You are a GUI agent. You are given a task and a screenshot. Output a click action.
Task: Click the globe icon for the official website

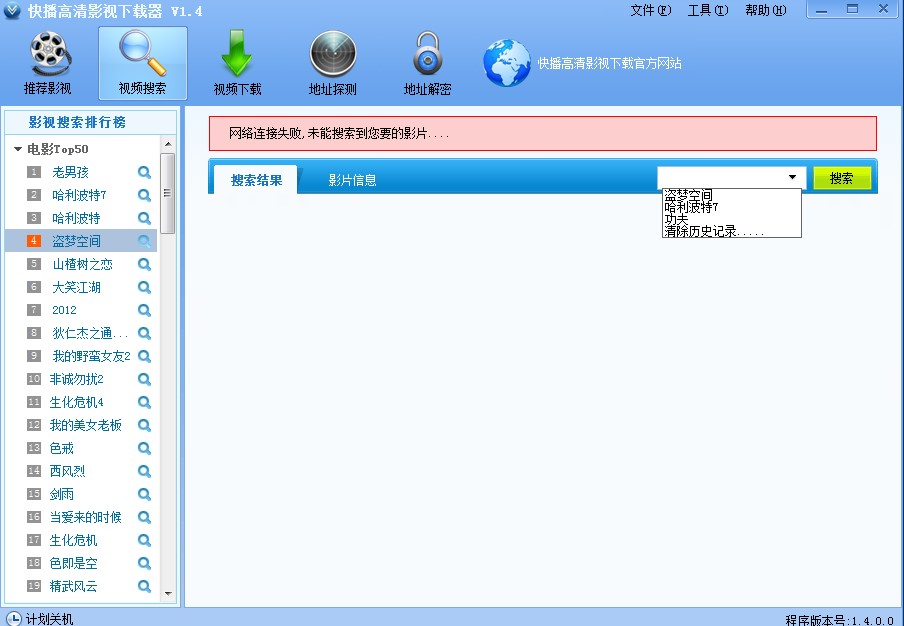pos(505,62)
